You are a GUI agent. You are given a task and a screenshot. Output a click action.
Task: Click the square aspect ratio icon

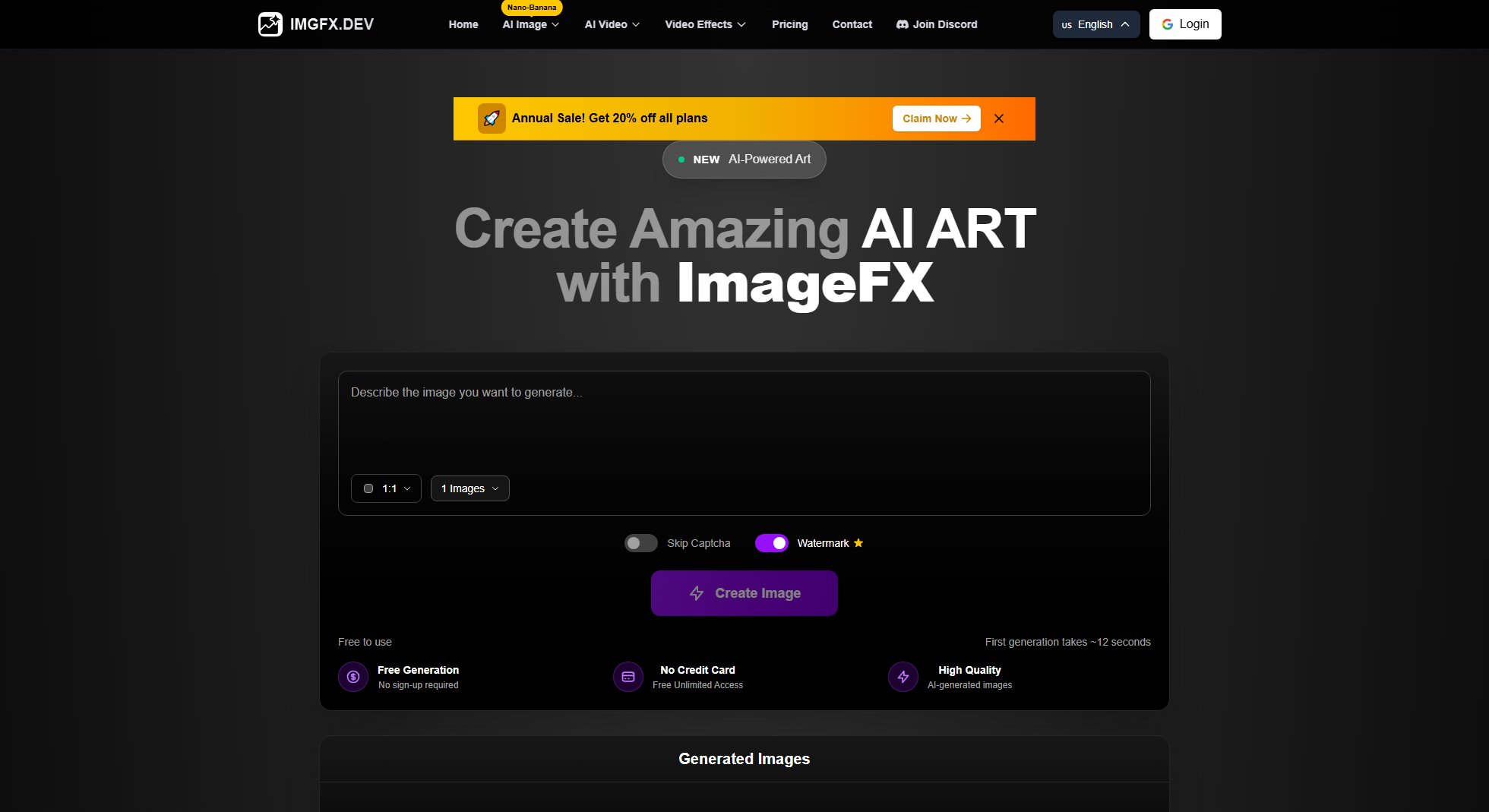point(368,488)
